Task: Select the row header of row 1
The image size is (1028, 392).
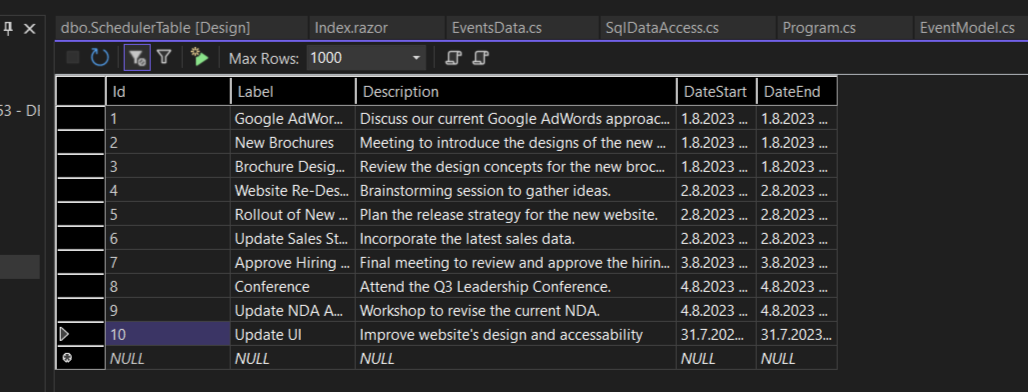Action: [80, 119]
